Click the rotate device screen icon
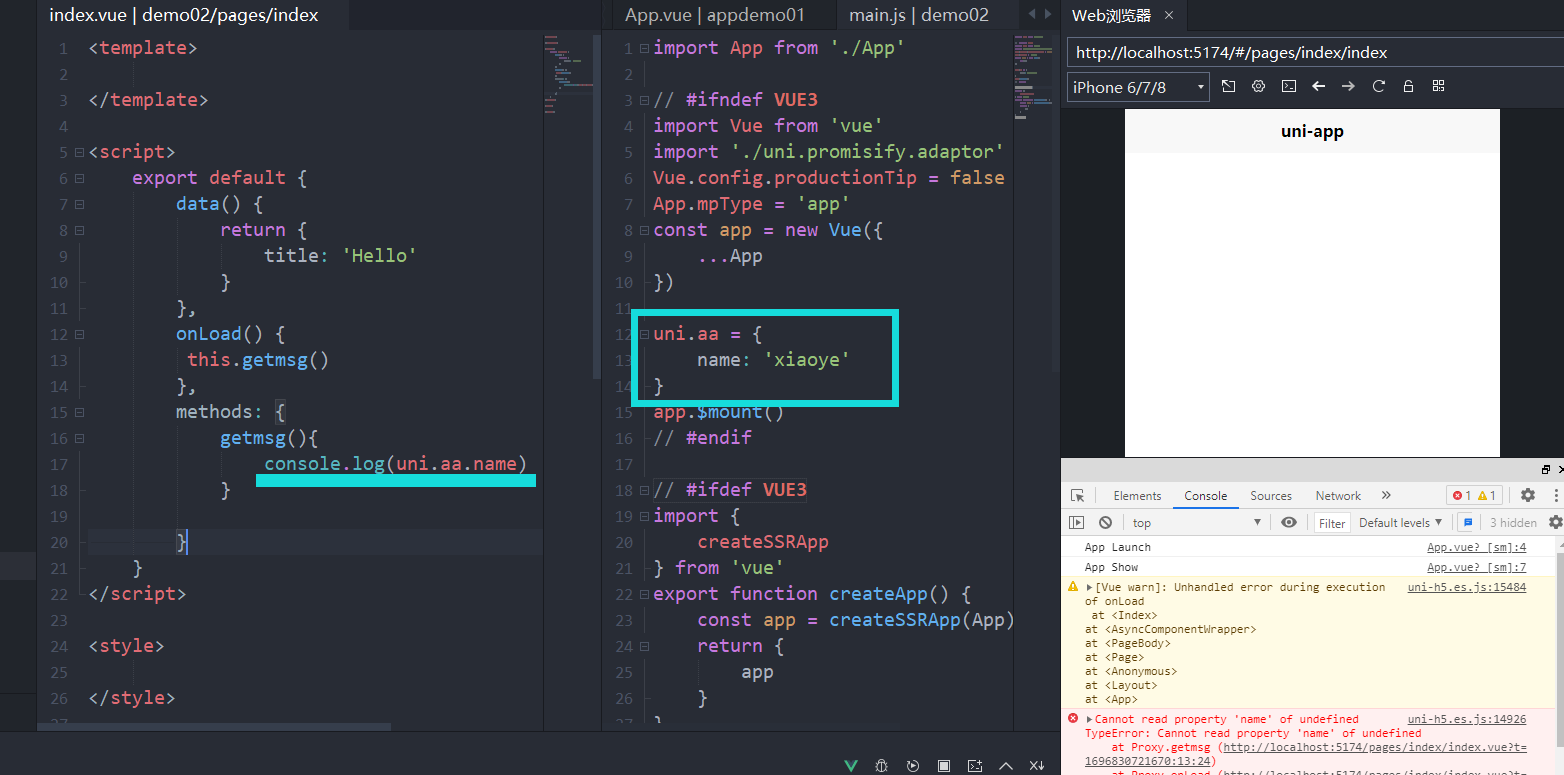The width and height of the screenshot is (1564, 775). 1229,87
